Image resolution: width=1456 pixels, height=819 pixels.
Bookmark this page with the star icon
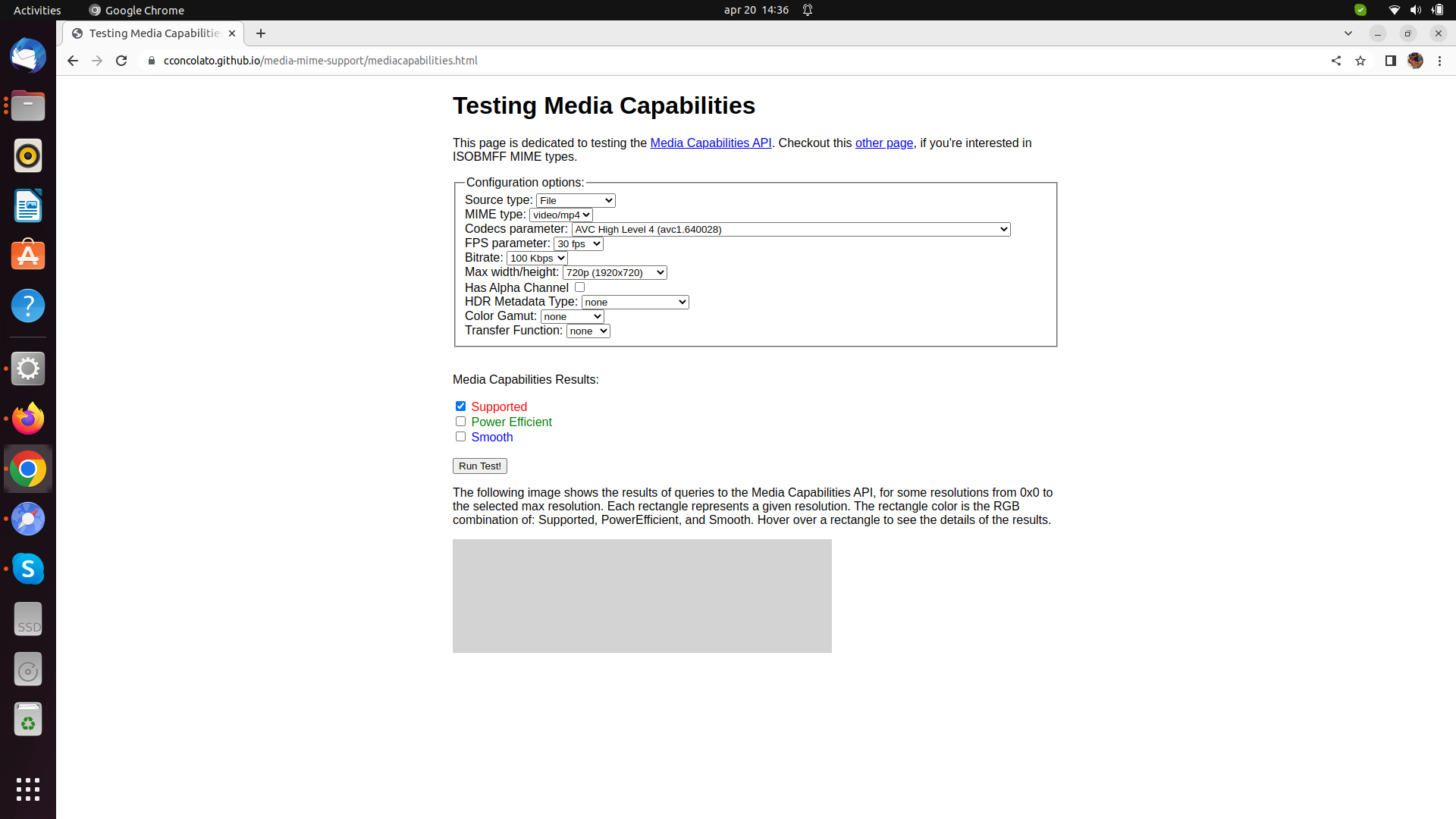tap(1360, 61)
